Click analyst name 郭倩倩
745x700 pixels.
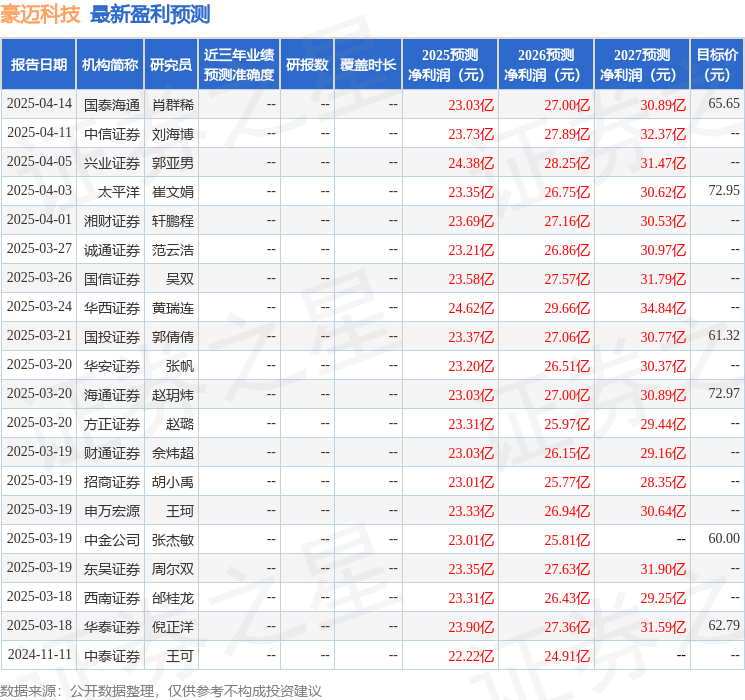coord(172,337)
